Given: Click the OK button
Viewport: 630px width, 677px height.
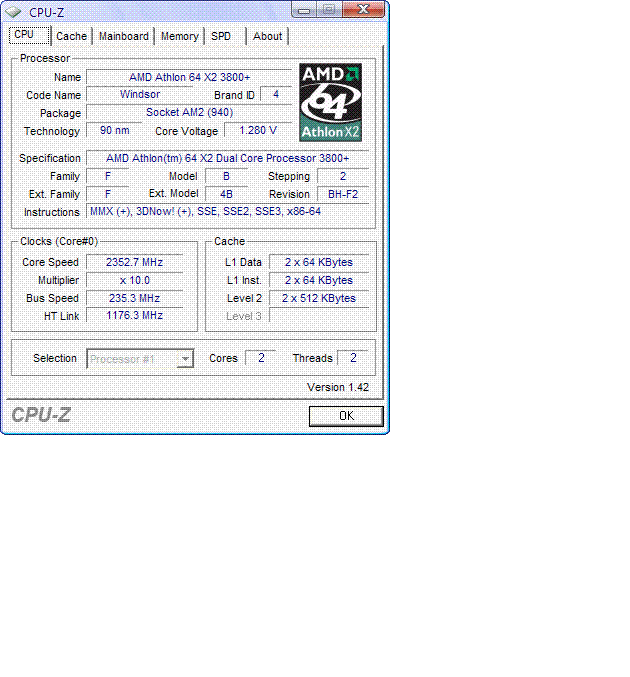Looking at the screenshot, I should [x=346, y=416].
